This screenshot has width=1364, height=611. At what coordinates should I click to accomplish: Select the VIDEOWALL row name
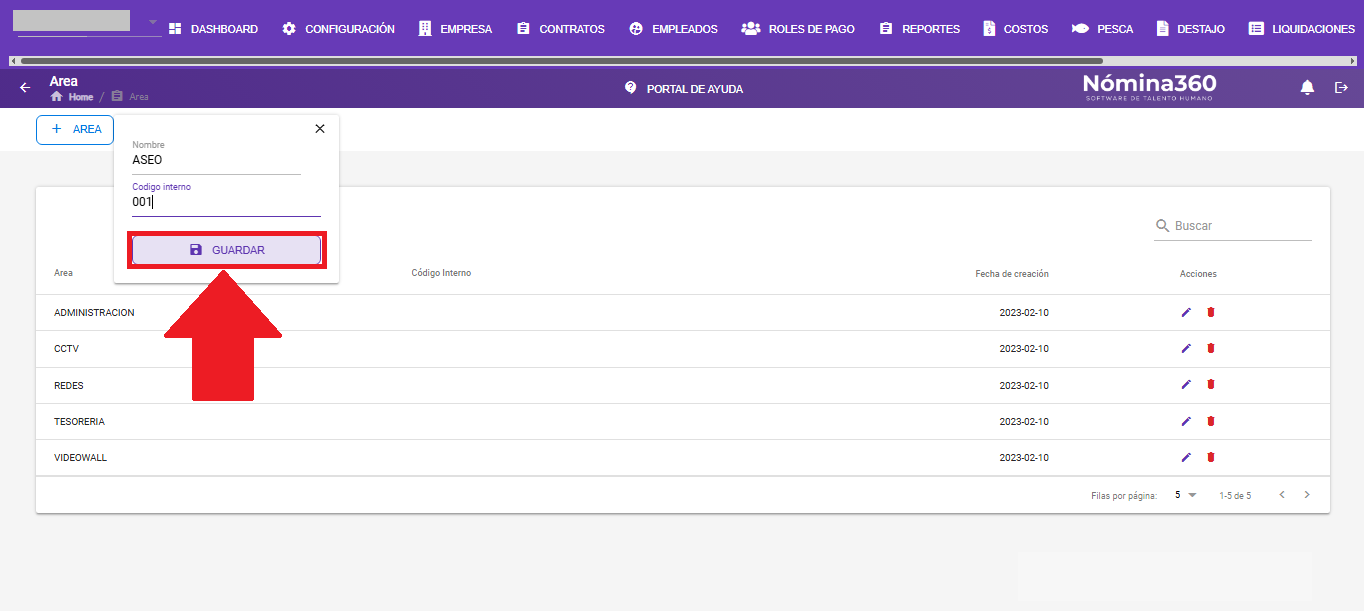click(x=80, y=458)
